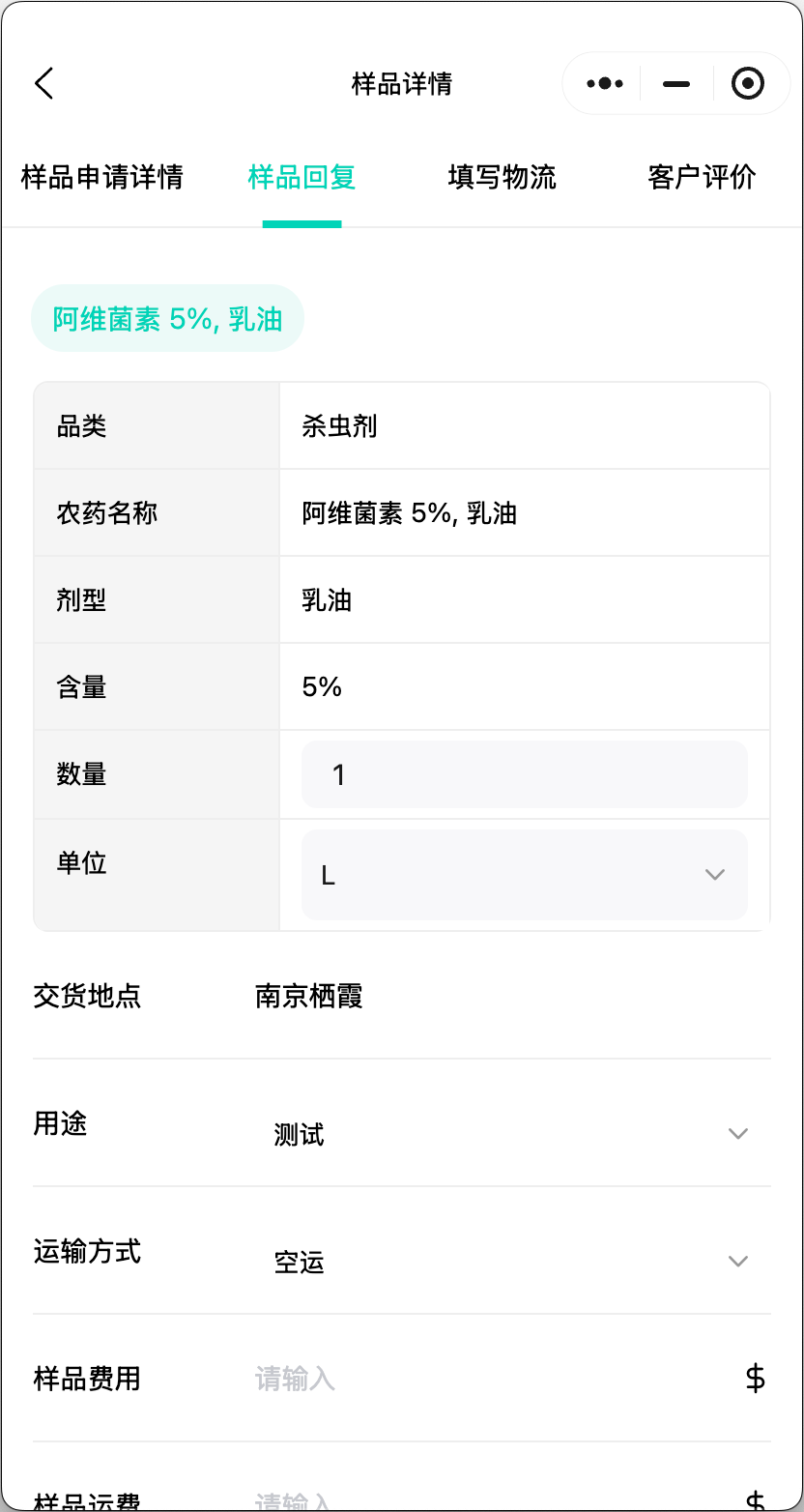Open the 填写物流 tab
Screen dimensions: 804x1512
[x=502, y=178]
